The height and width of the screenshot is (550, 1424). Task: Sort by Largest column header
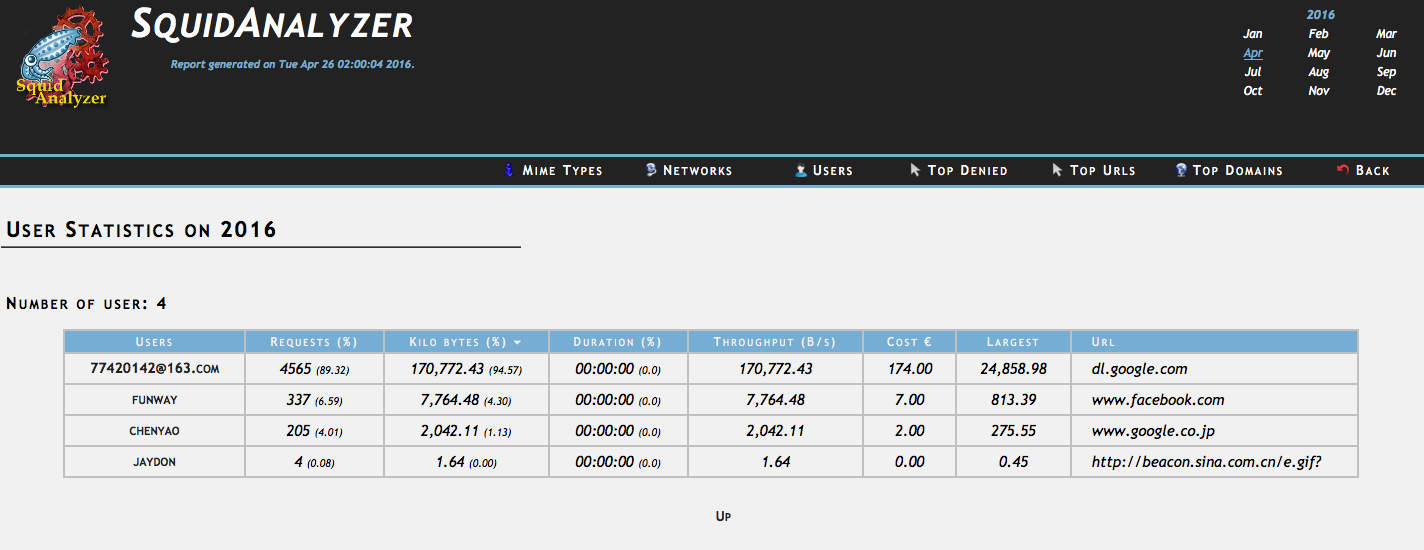tap(1012, 342)
